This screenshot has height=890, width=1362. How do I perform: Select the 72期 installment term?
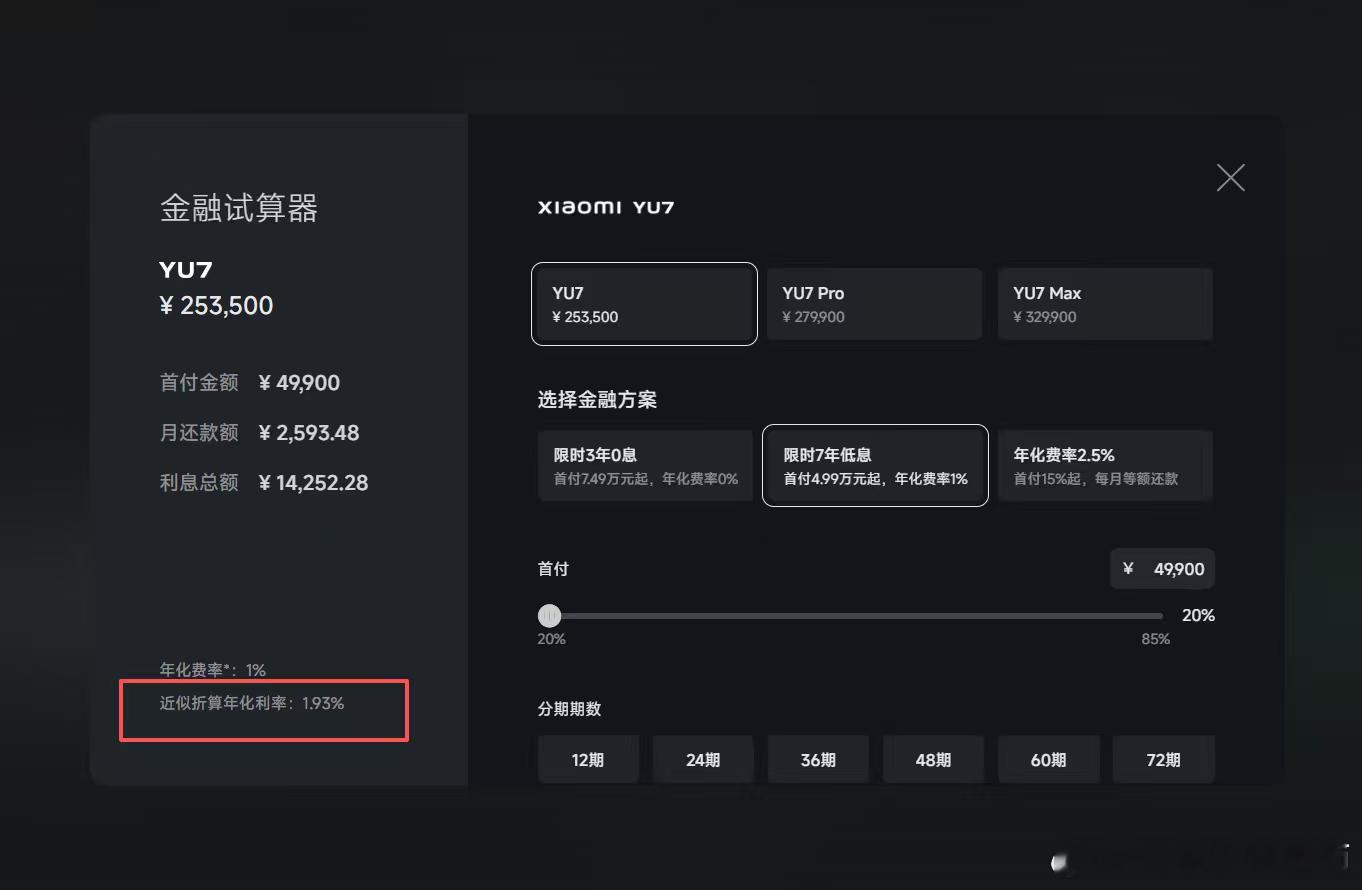pyautogui.click(x=1163, y=760)
